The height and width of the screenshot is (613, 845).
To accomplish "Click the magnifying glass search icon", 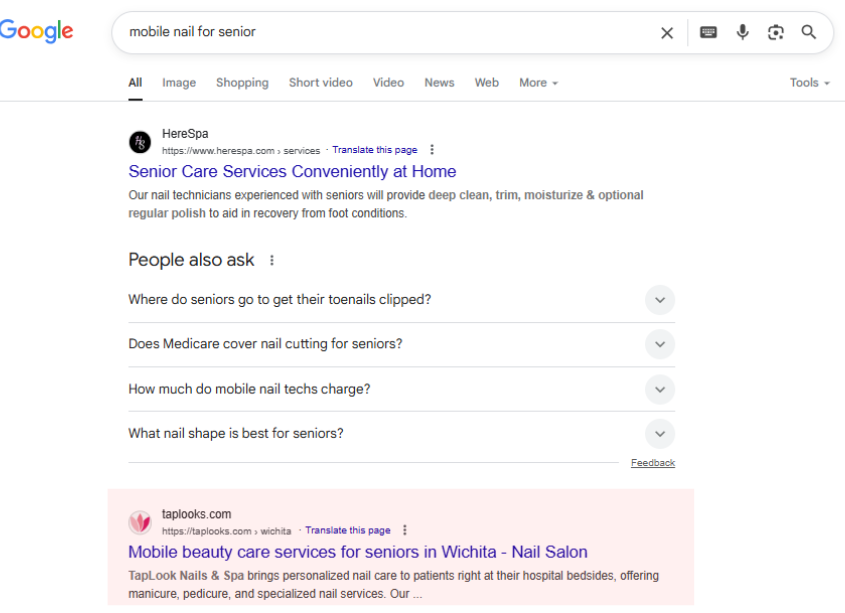I will tap(808, 32).
